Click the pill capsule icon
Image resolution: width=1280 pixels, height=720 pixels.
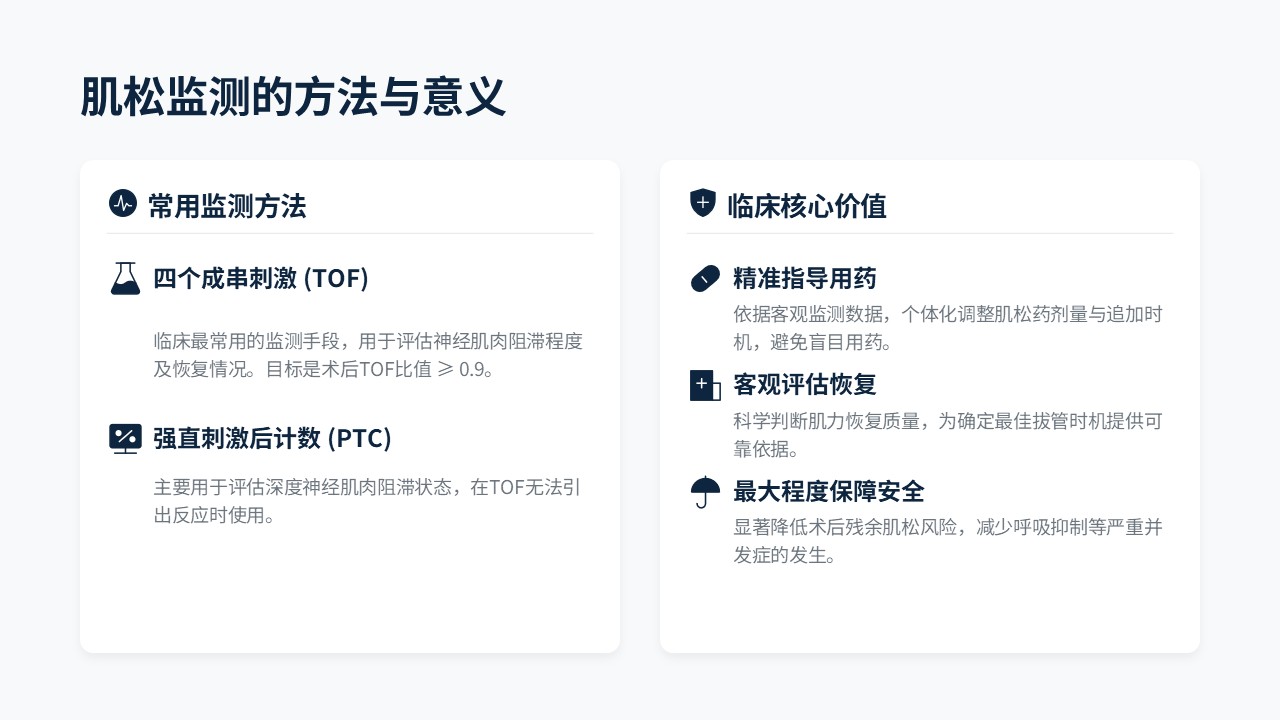(705, 278)
